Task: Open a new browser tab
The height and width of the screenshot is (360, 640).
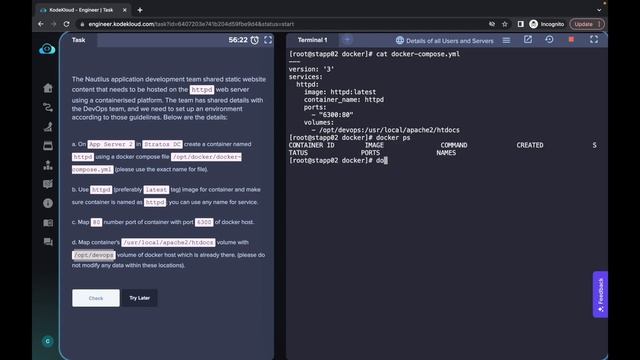Action: click(140, 10)
